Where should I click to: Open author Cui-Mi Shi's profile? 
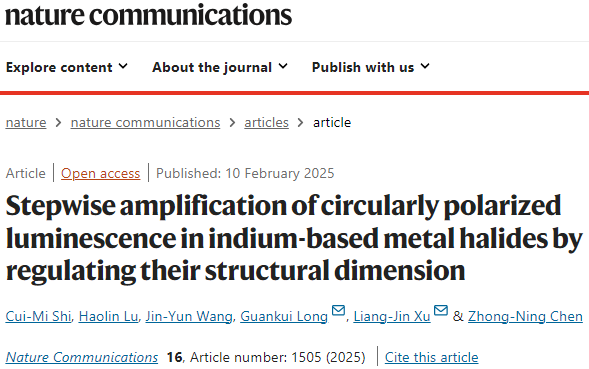click(38, 316)
